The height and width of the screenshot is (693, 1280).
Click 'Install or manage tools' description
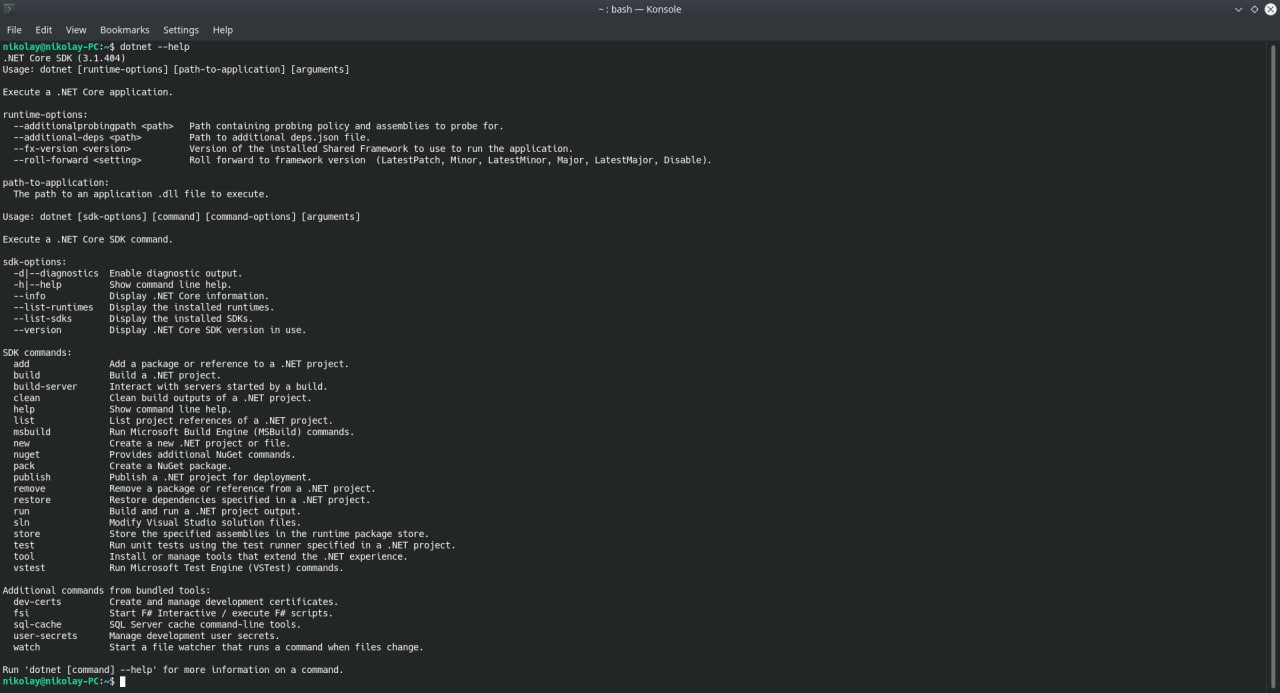pyautogui.click(x=258, y=557)
